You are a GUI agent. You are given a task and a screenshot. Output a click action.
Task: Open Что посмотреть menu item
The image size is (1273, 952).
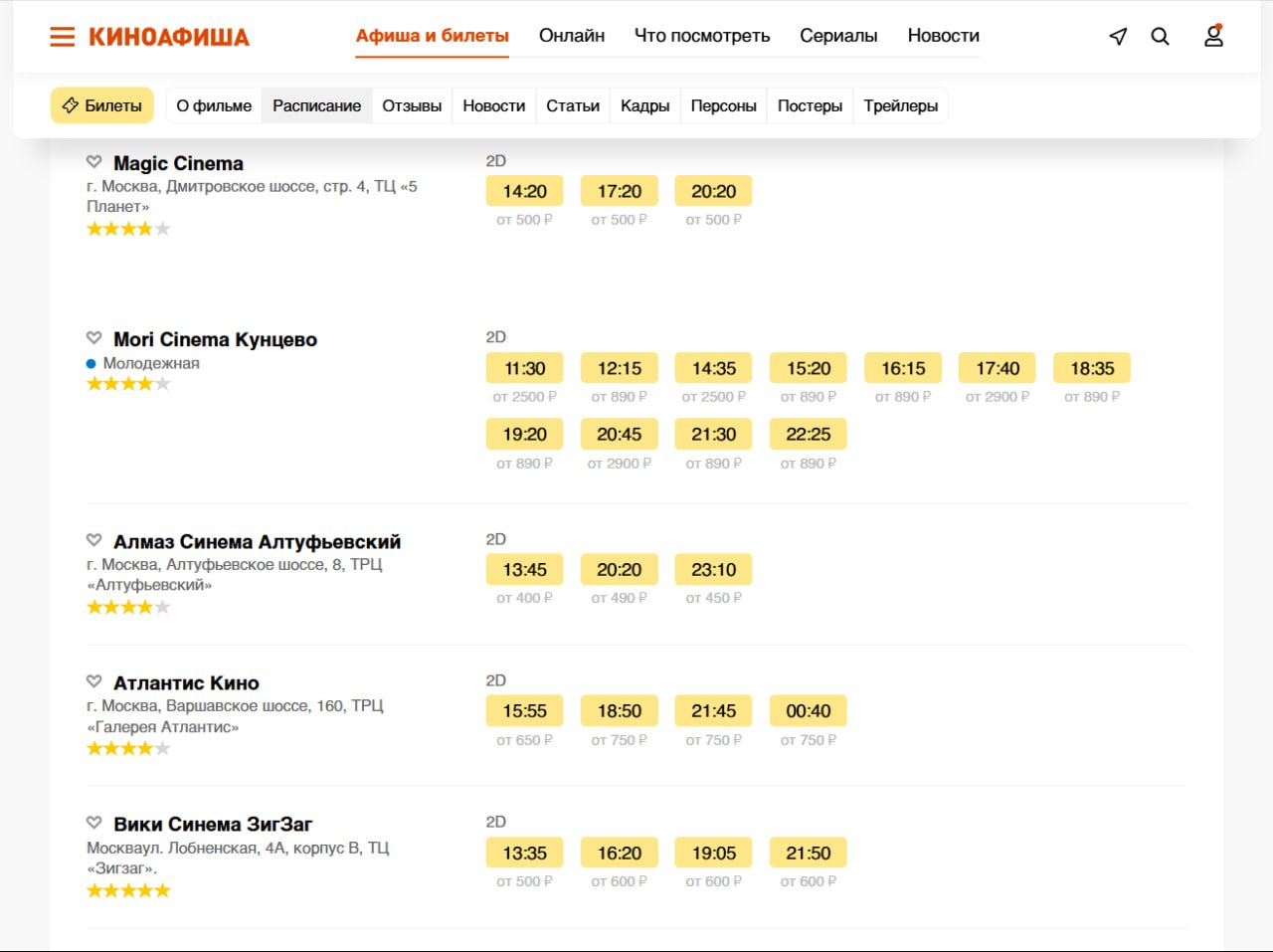pos(702,36)
